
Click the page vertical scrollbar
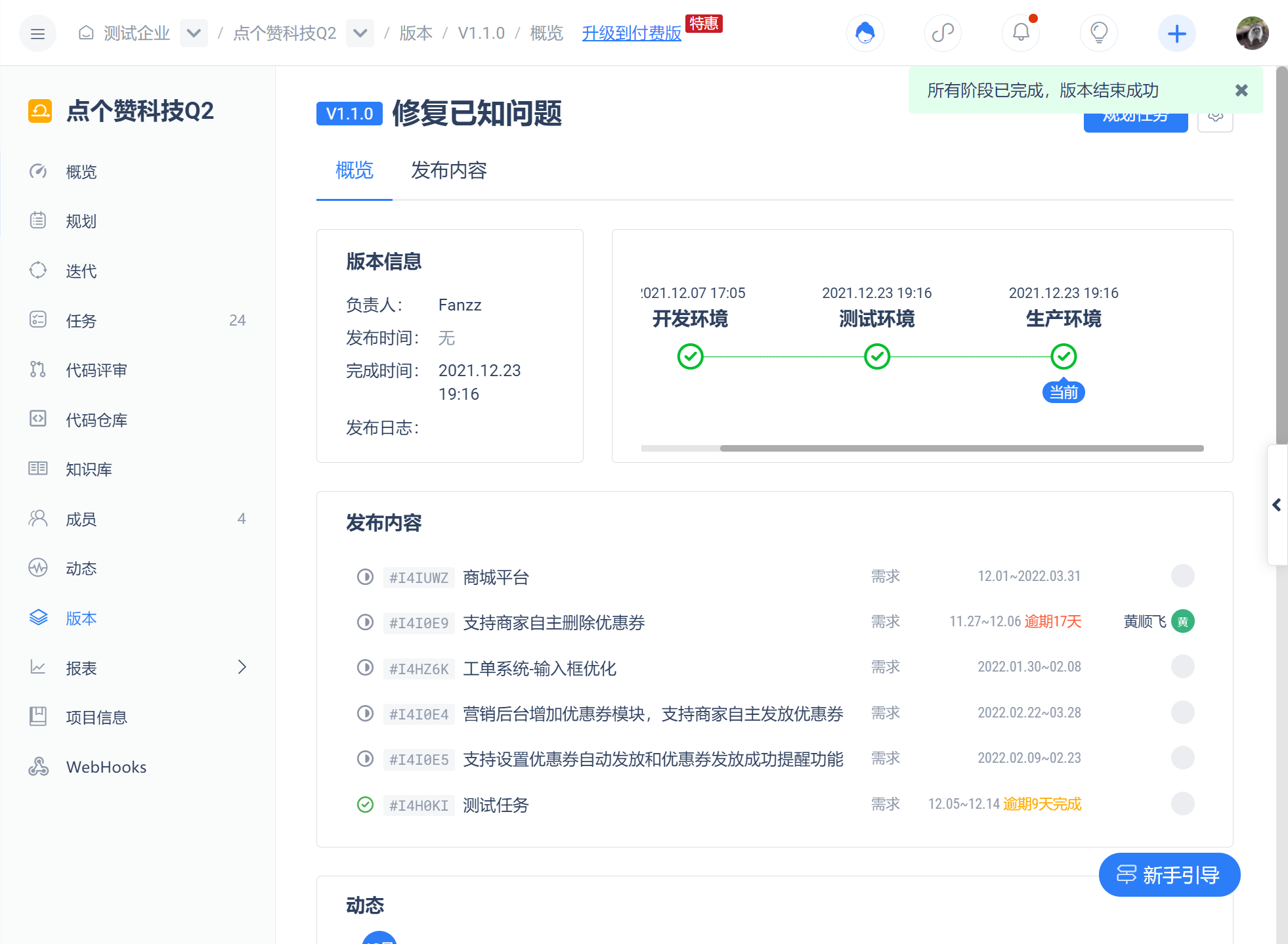coord(1281,256)
